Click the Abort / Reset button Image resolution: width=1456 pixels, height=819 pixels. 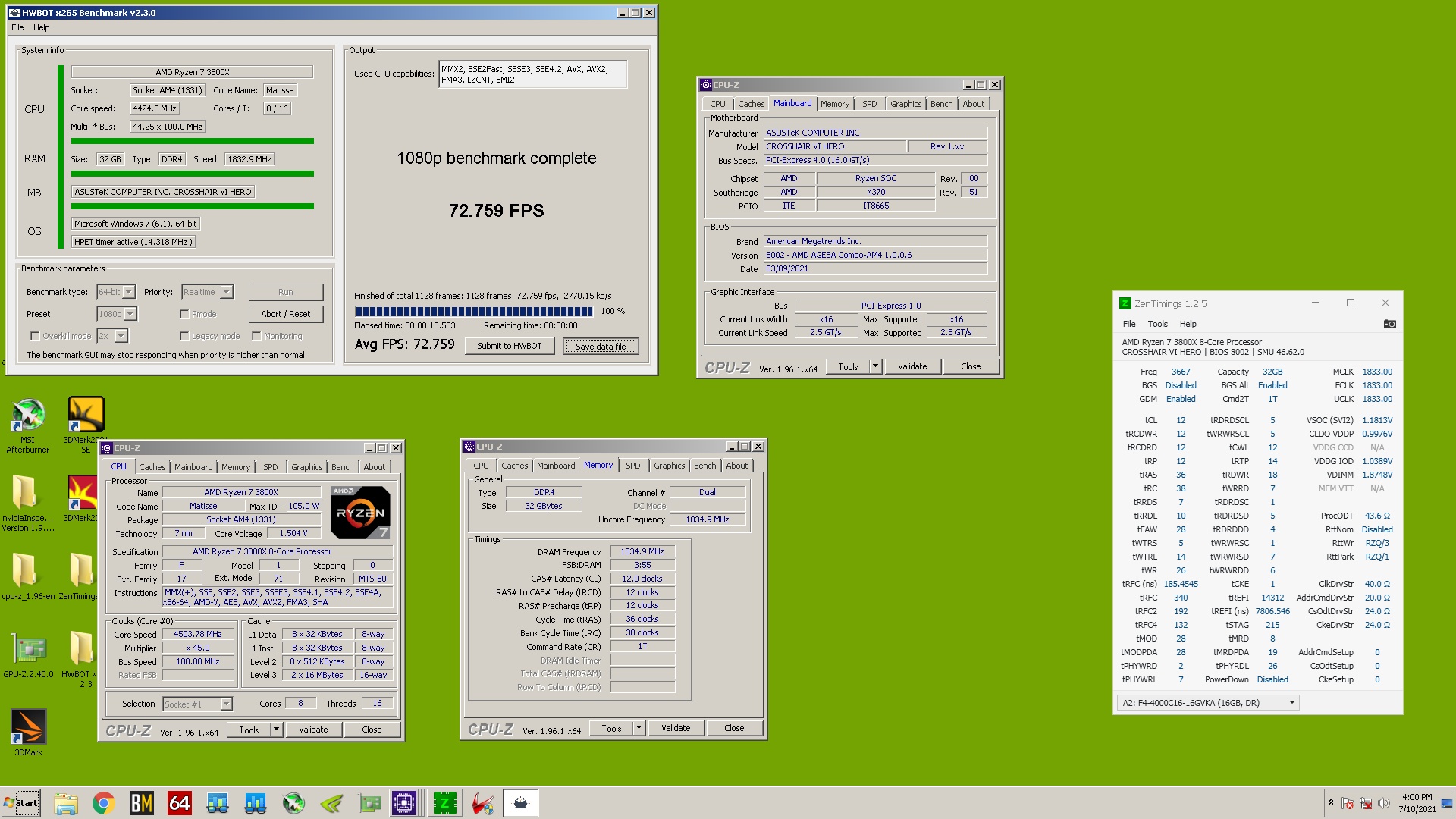tap(286, 314)
